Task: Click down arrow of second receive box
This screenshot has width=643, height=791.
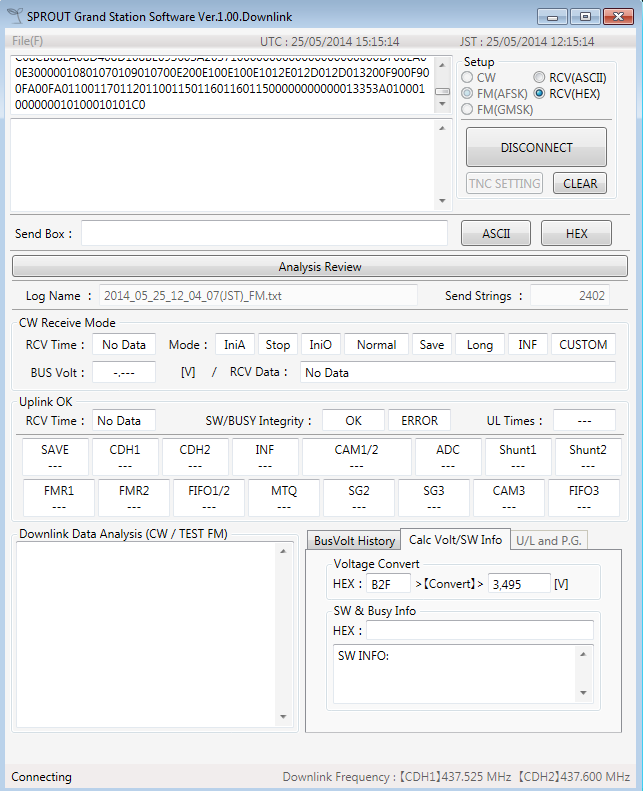Action: 442,201
